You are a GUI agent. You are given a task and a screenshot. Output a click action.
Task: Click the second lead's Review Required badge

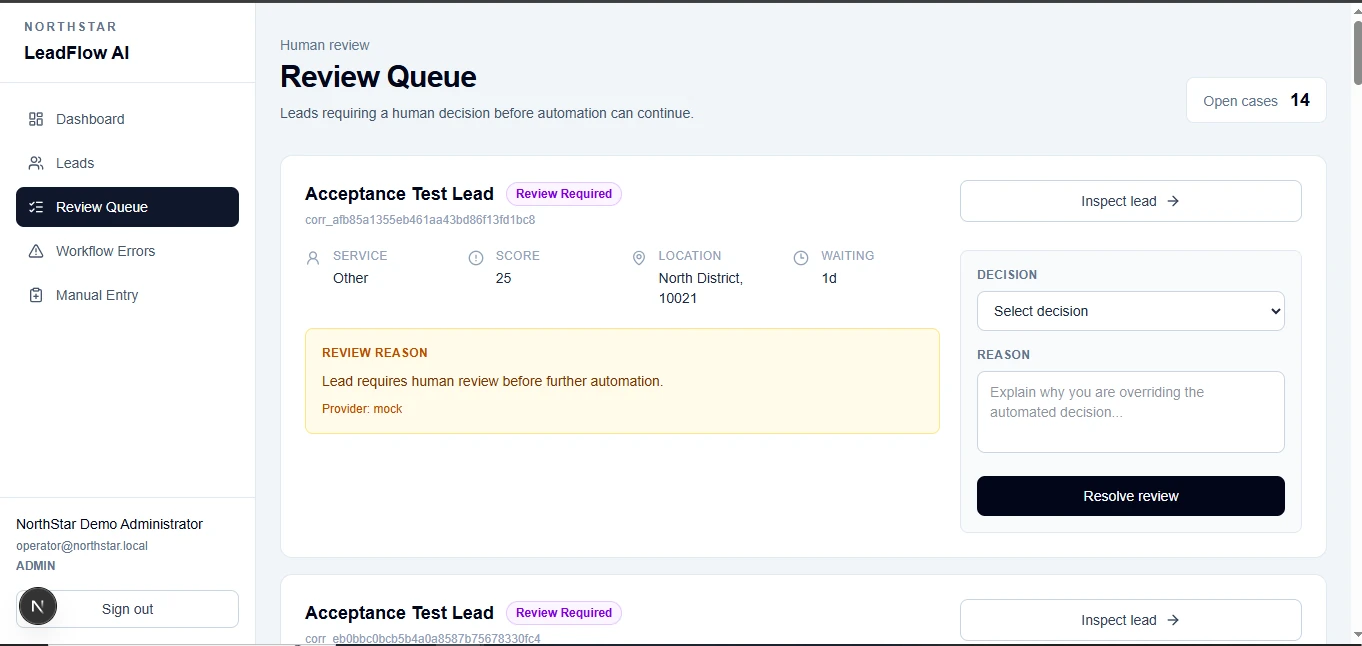(x=564, y=613)
